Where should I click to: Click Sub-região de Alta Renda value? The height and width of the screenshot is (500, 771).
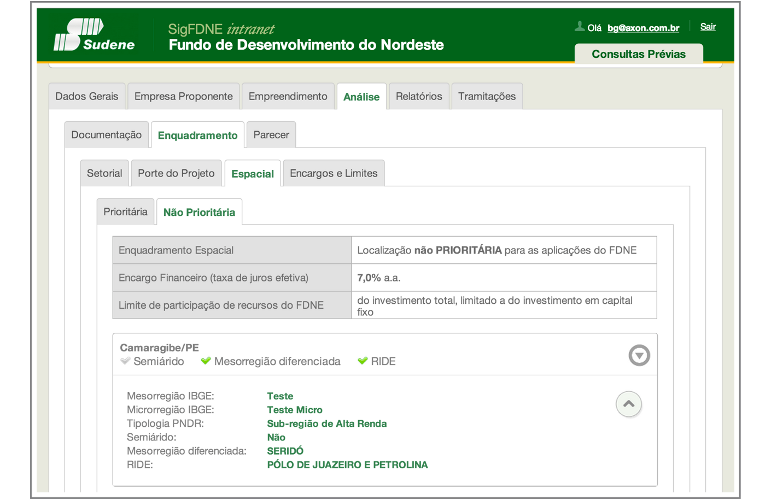click(x=327, y=423)
